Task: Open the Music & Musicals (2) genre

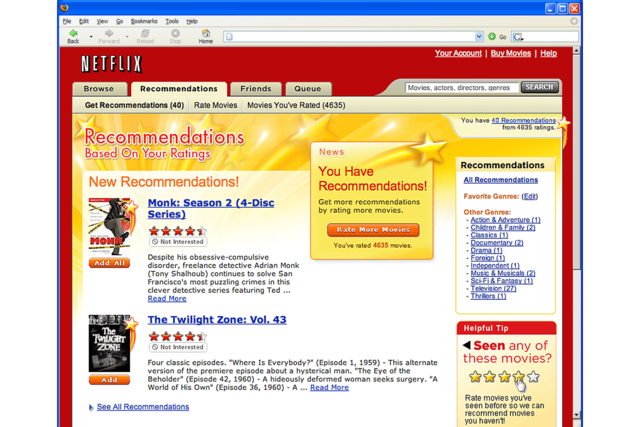Action: coord(503,273)
